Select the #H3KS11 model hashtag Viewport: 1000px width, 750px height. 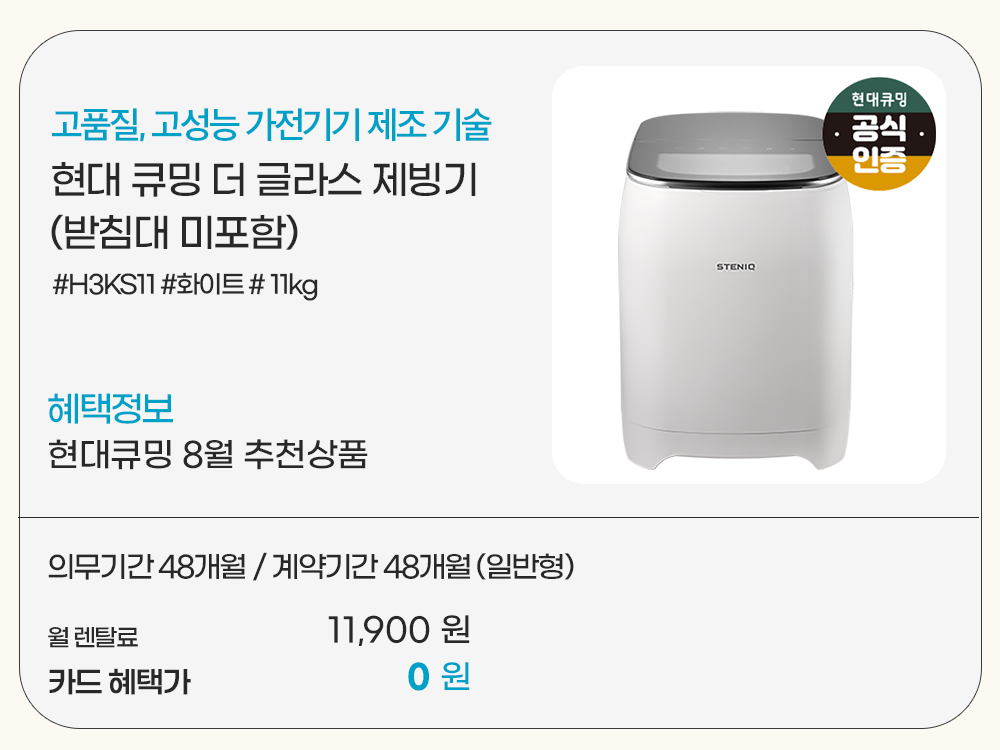tap(103, 286)
